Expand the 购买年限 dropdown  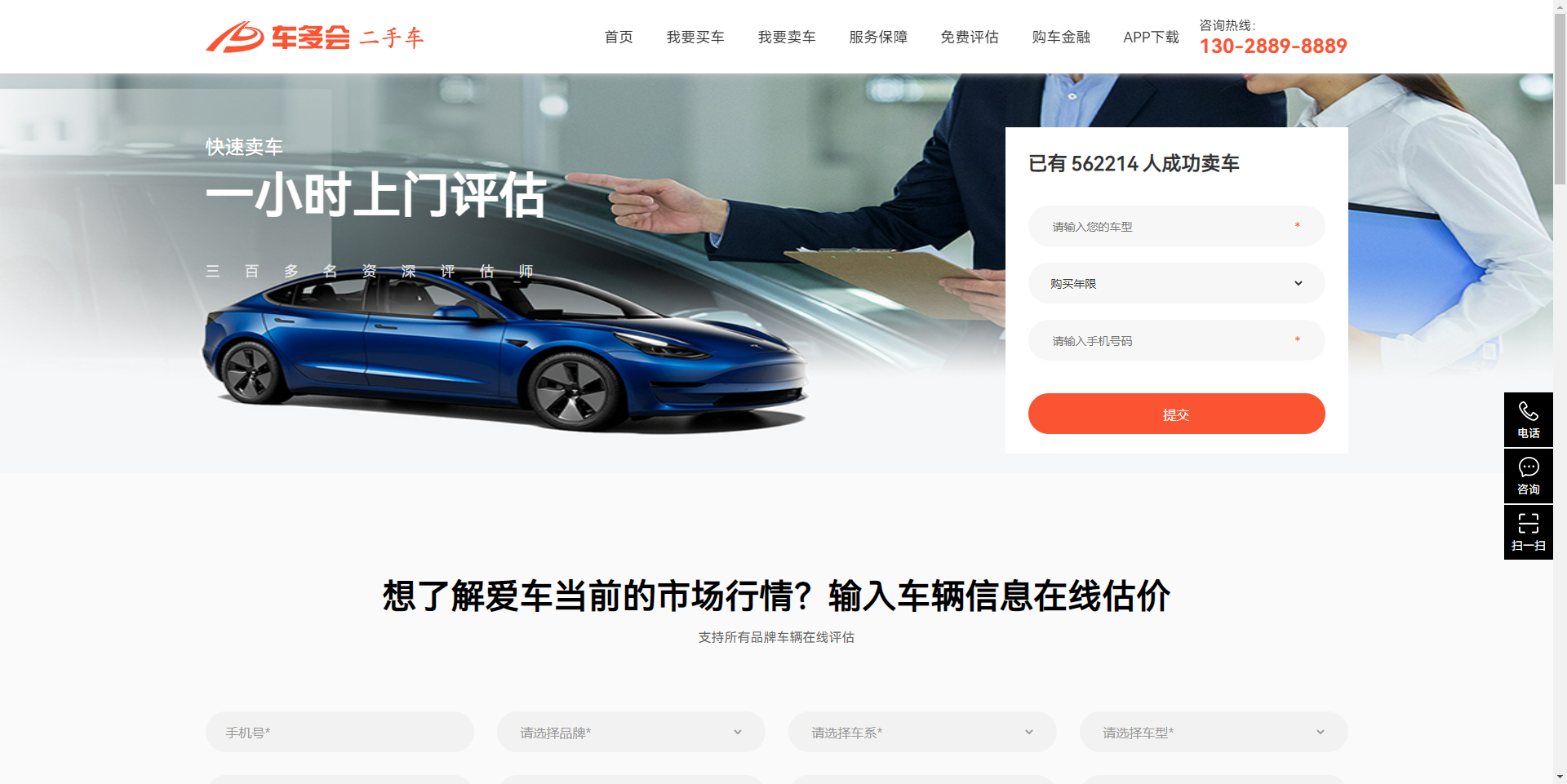click(x=1176, y=283)
